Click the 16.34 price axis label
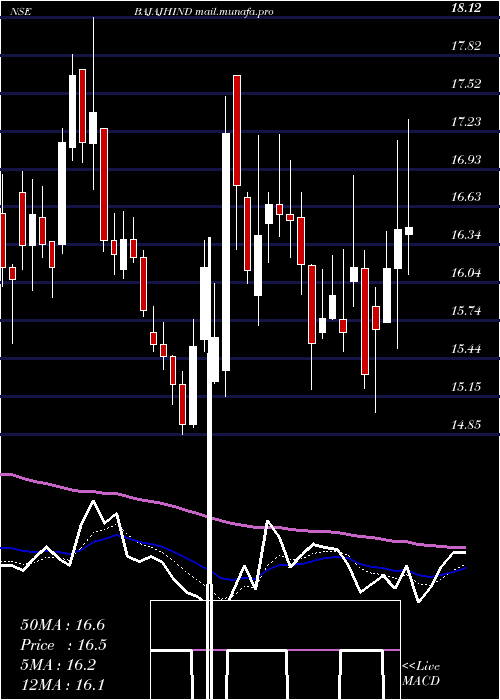 tap(466, 235)
